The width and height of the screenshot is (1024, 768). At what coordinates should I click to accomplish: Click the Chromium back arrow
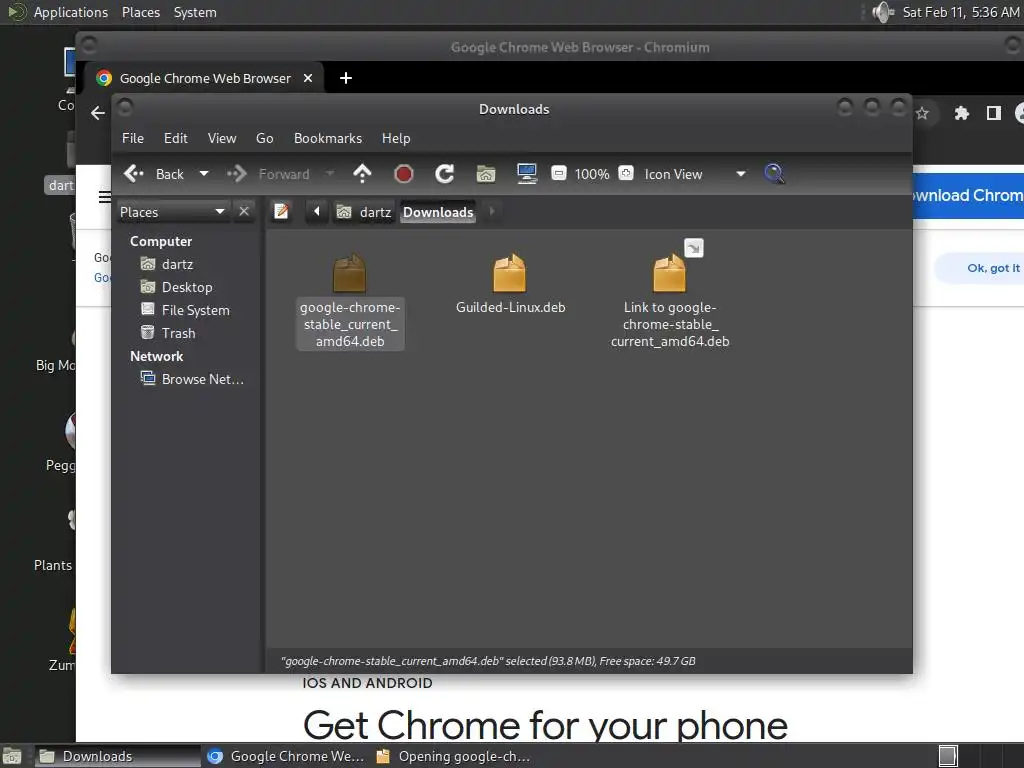pyautogui.click(x=98, y=113)
